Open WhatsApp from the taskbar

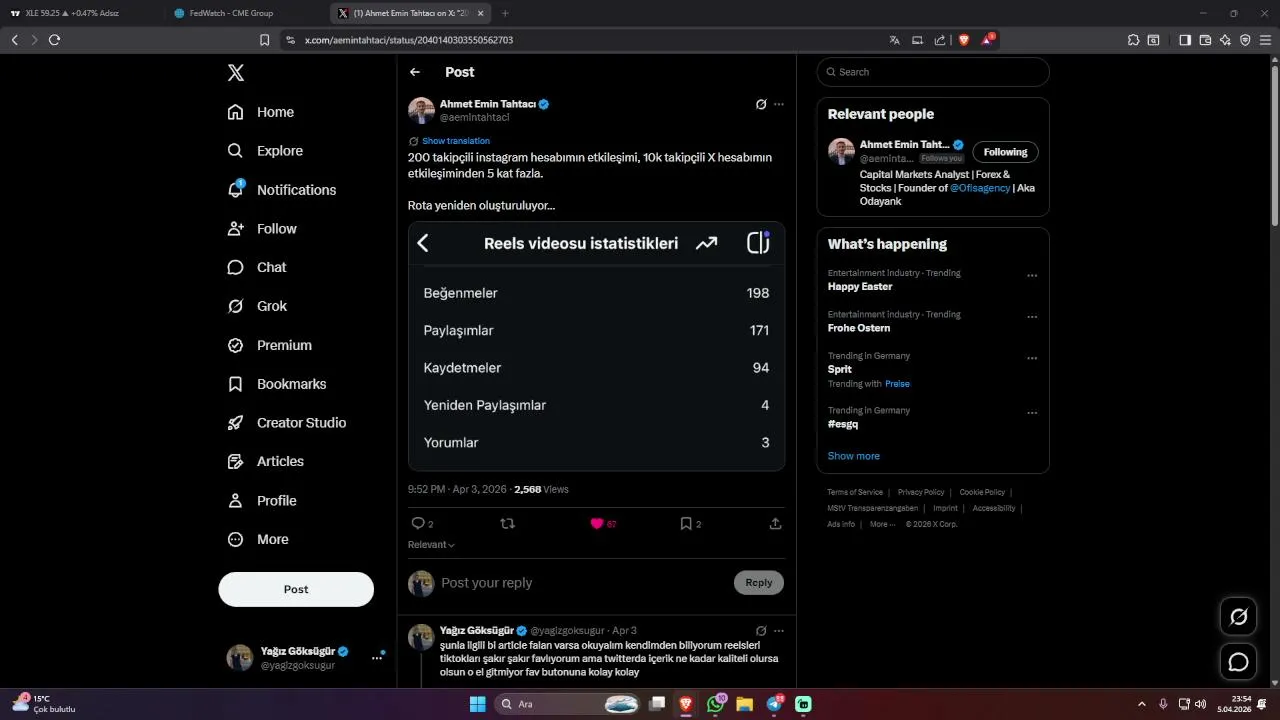pyautogui.click(x=715, y=704)
